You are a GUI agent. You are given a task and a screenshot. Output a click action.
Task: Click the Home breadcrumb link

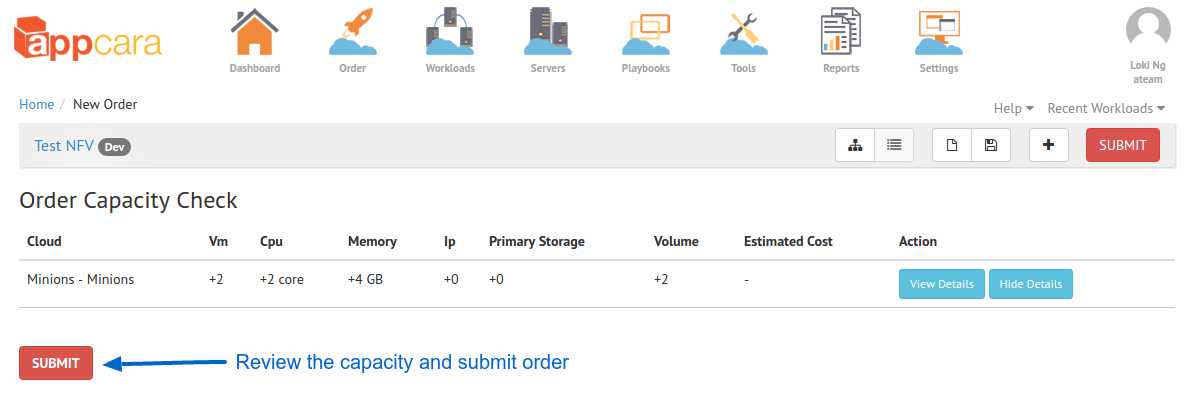point(37,105)
